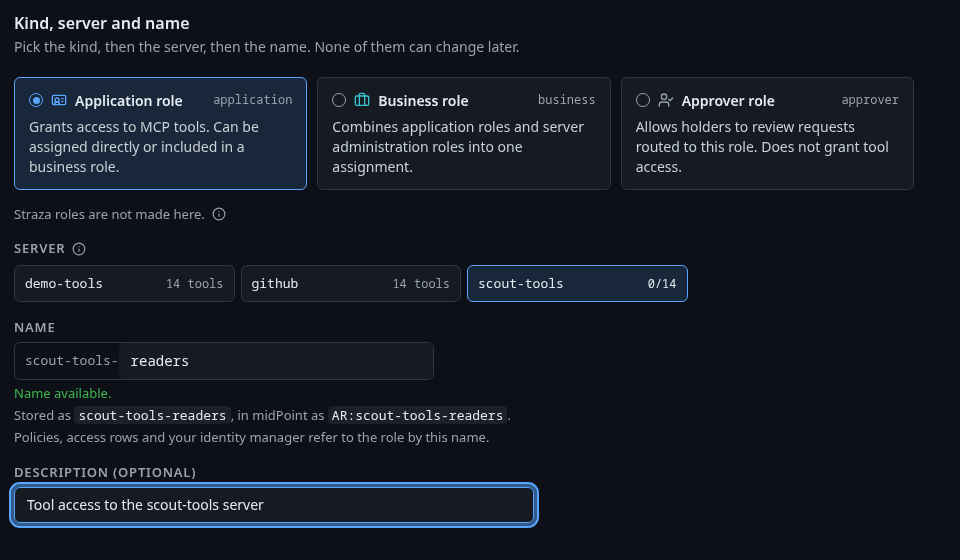Click the Approver role card description text

[762, 147]
